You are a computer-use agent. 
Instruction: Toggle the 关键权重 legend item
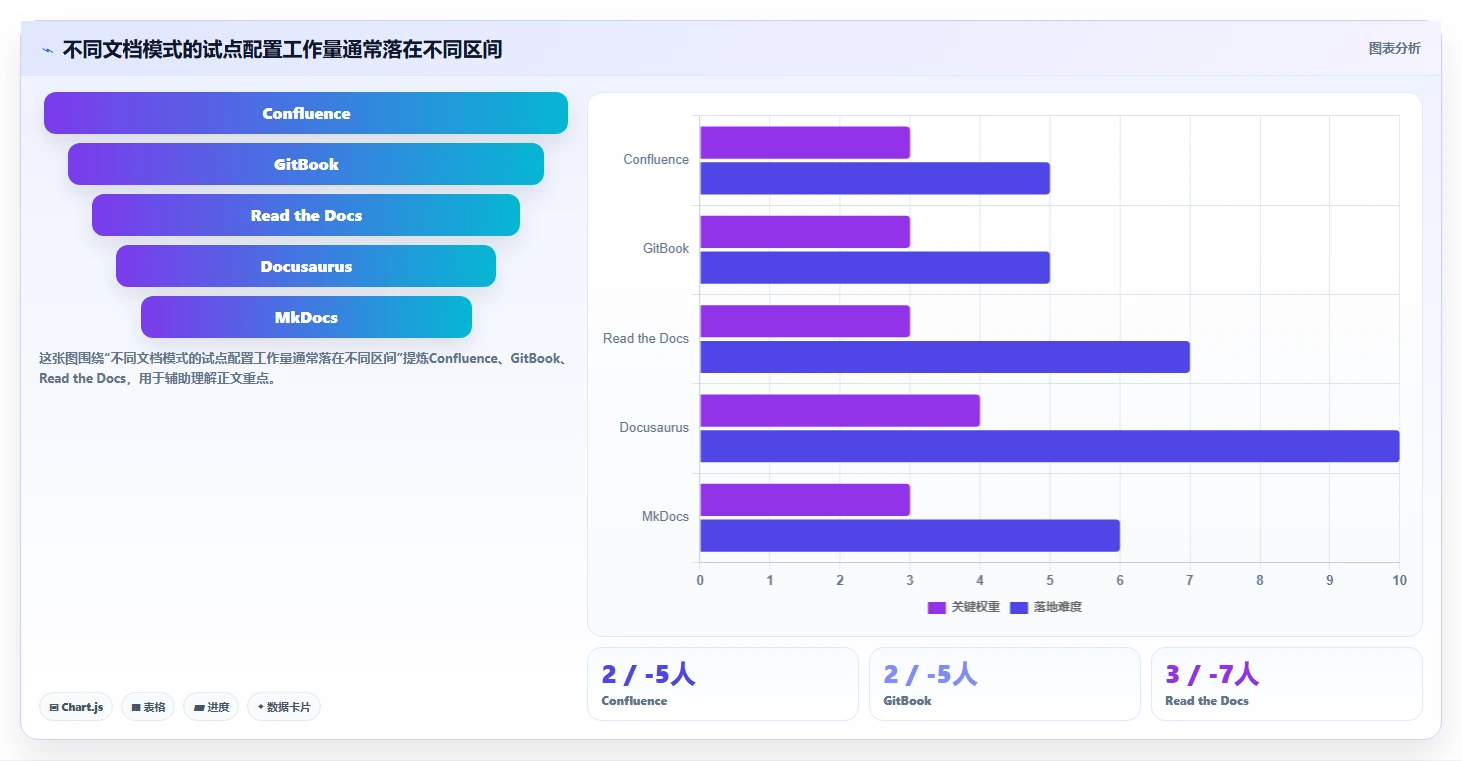click(x=964, y=607)
